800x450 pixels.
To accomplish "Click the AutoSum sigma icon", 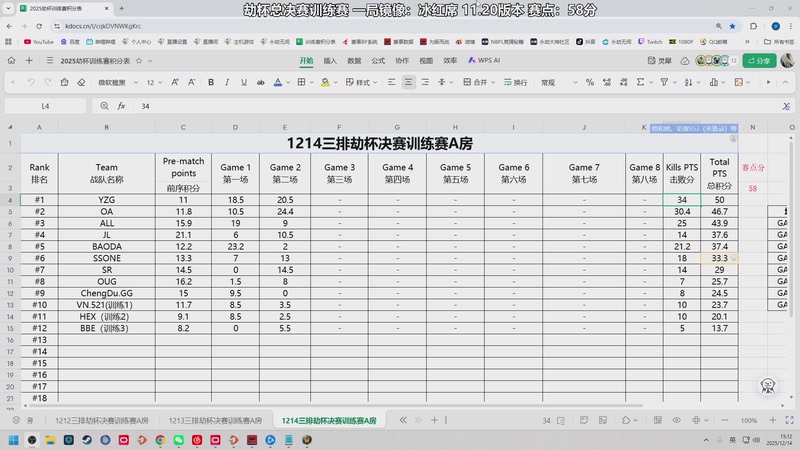I will coord(640,82).
